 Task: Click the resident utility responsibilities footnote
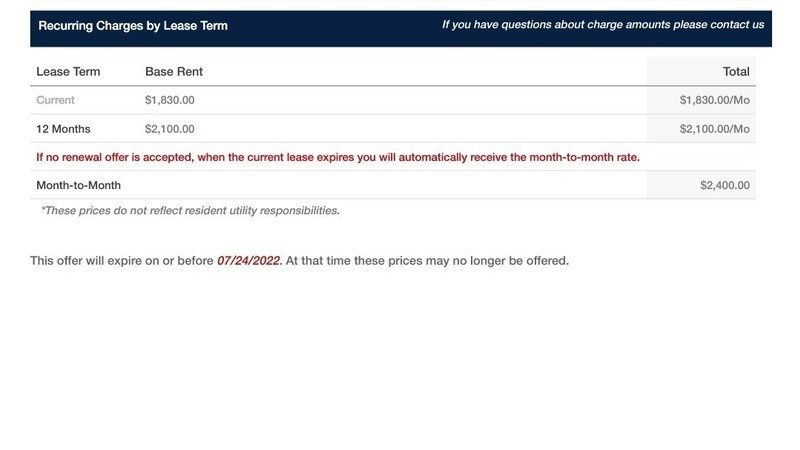190,211
